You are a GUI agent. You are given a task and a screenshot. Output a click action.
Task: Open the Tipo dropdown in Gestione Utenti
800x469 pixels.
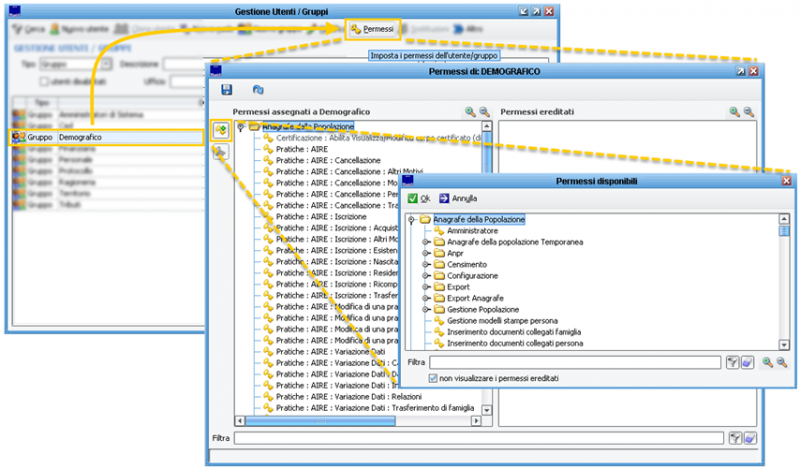pyautogui.click(x=107, y=63)
